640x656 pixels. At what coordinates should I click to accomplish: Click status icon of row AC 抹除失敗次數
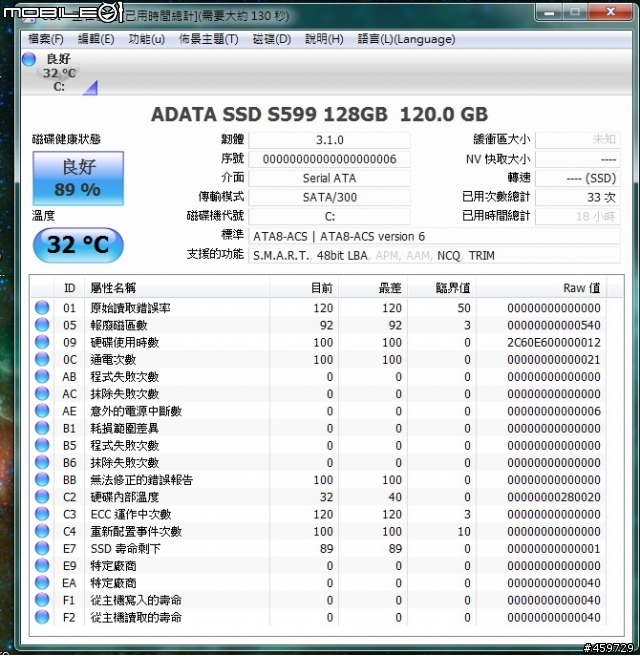[x=42, y=393]
